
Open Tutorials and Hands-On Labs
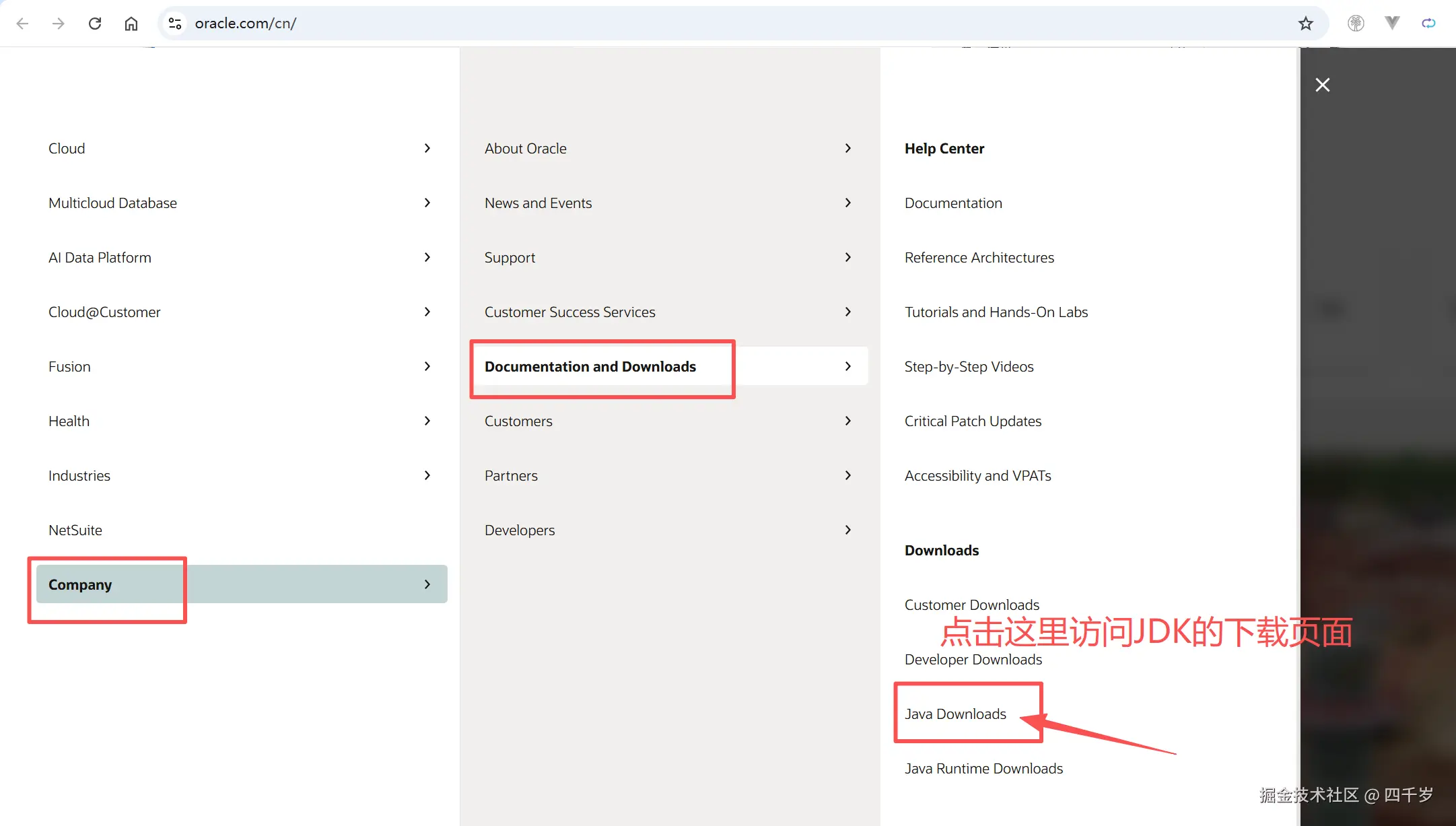pos(996,312)
